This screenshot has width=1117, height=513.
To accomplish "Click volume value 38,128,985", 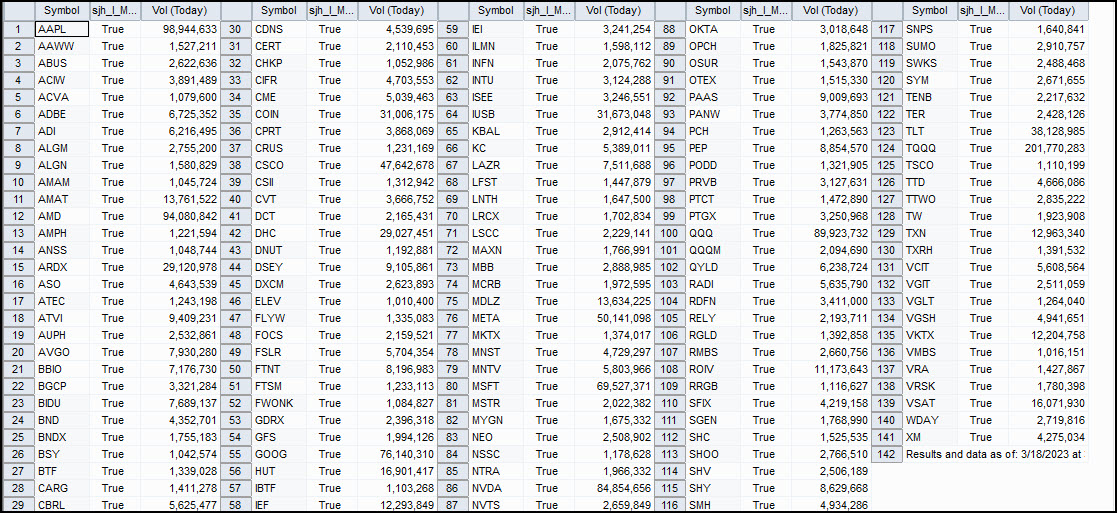I will [1048, 131].
